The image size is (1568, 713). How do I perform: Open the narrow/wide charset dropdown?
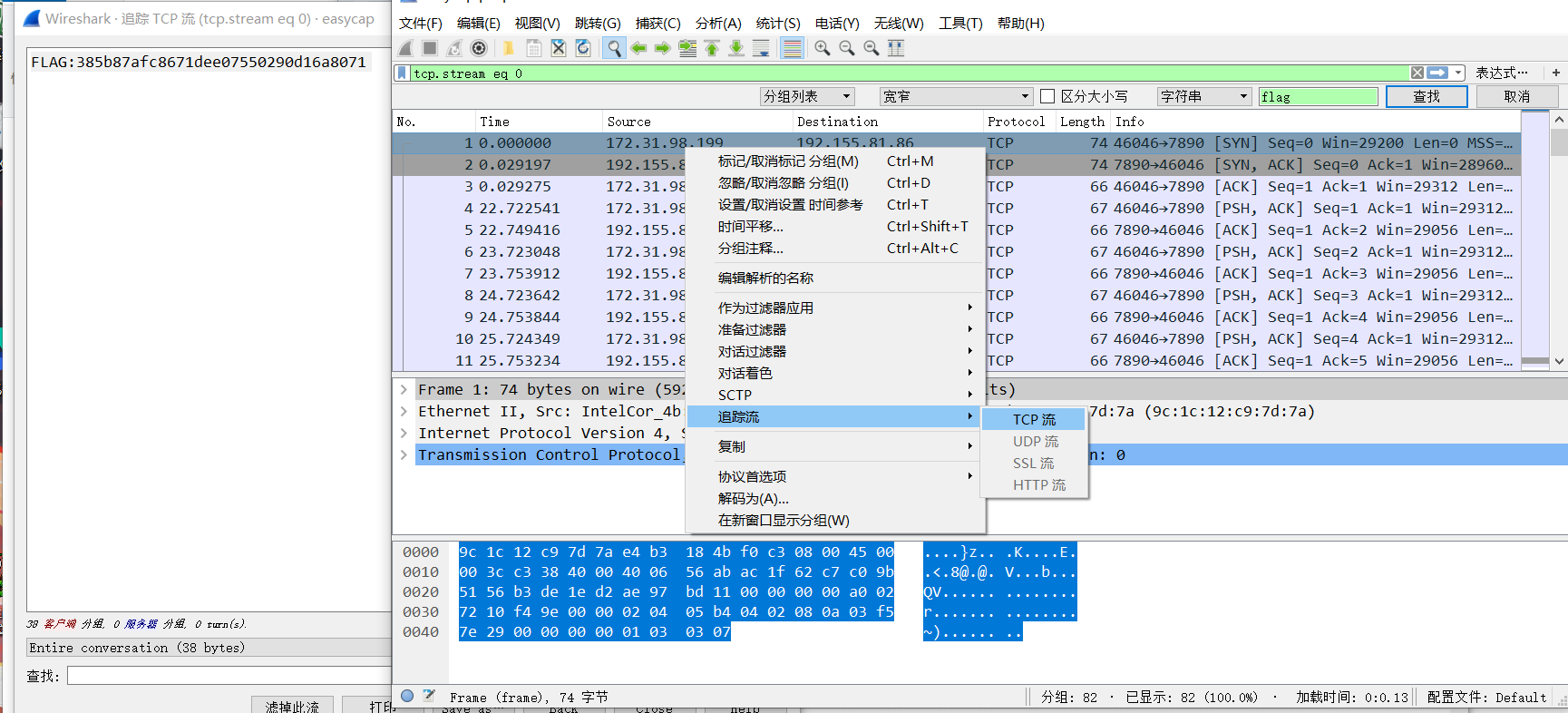coord(956,96)
